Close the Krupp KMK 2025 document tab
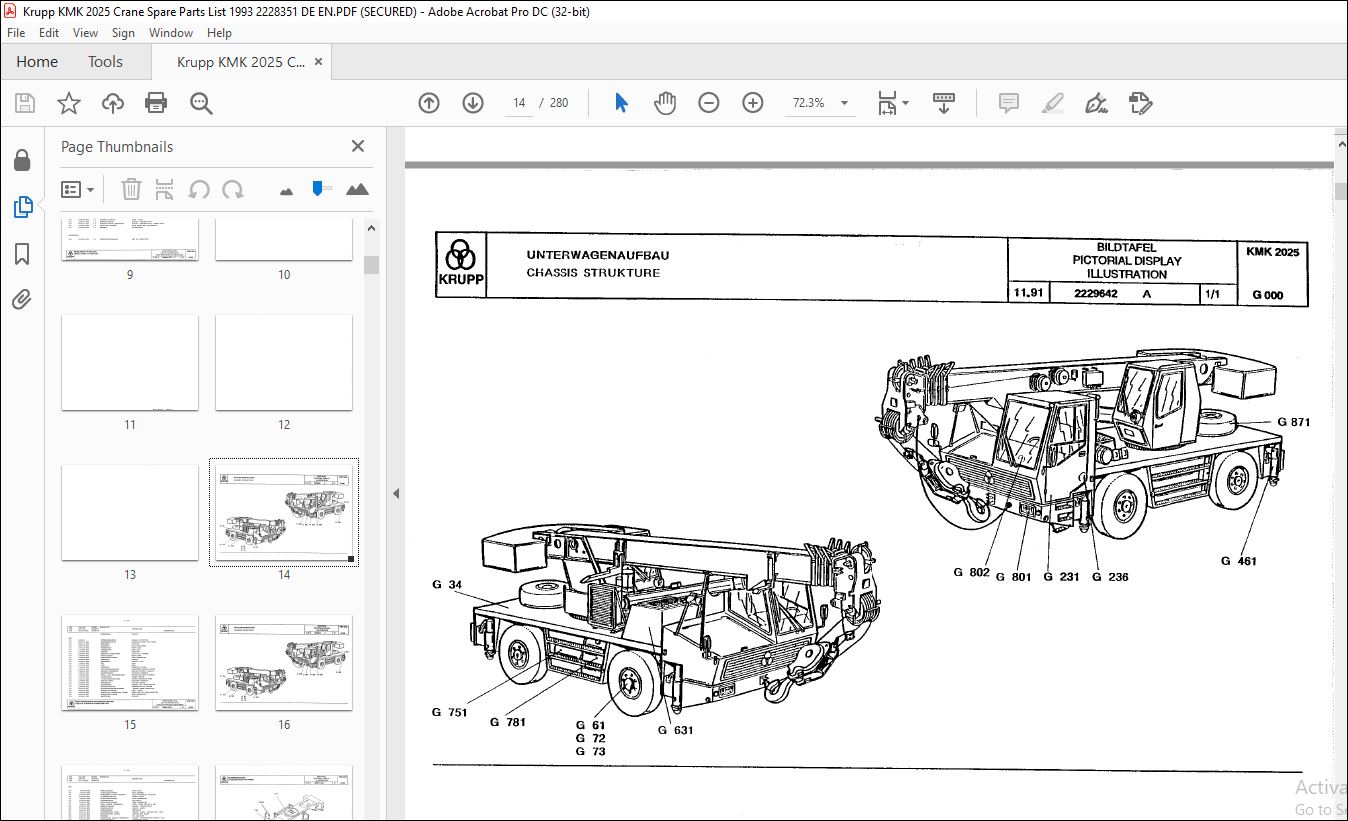The height and width of the screenshot is (821, 1348). click(x=318, y=62)
